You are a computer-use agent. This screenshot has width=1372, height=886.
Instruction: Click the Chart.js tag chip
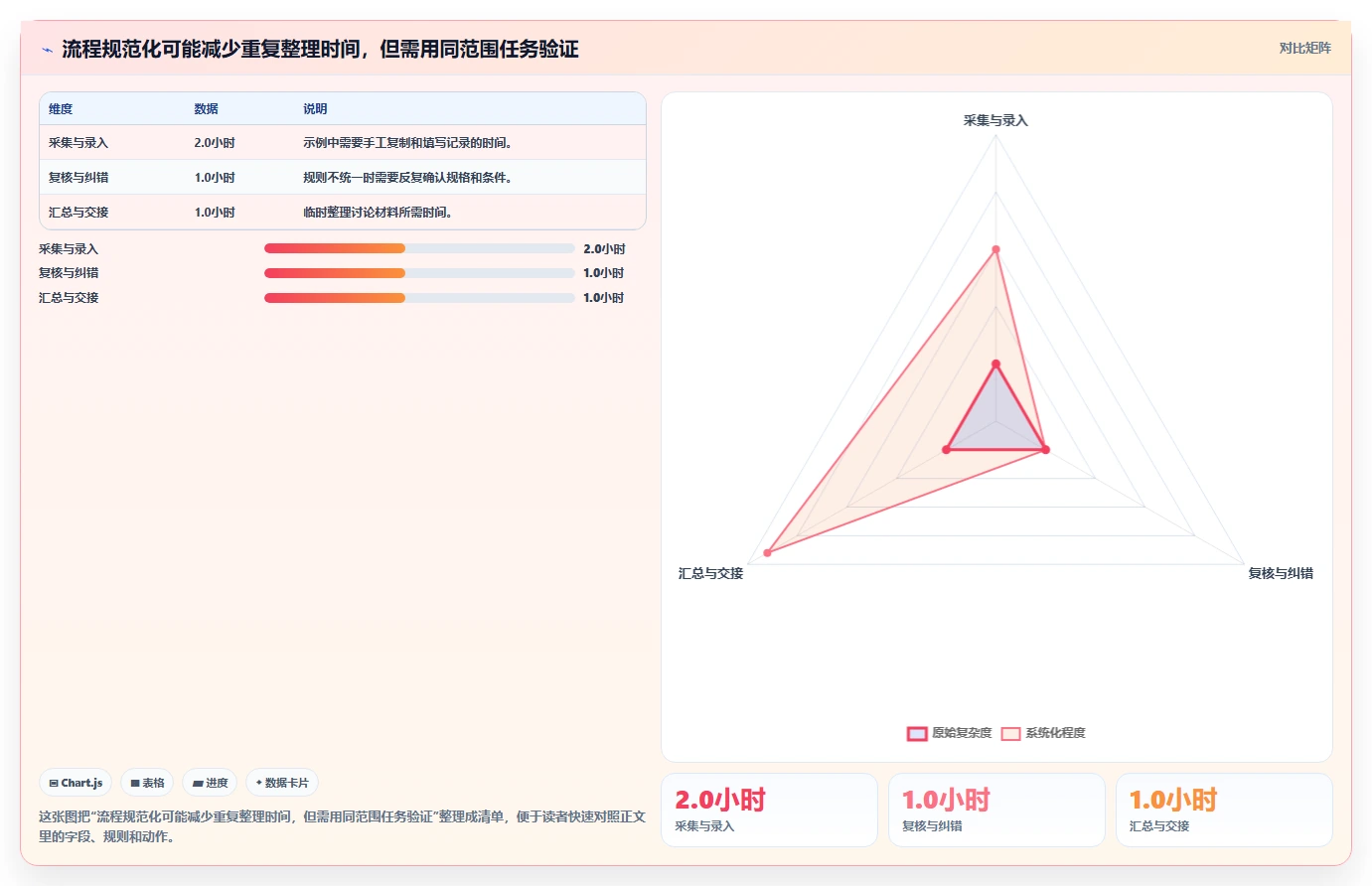pyautogui.click(x=76, y=783)
